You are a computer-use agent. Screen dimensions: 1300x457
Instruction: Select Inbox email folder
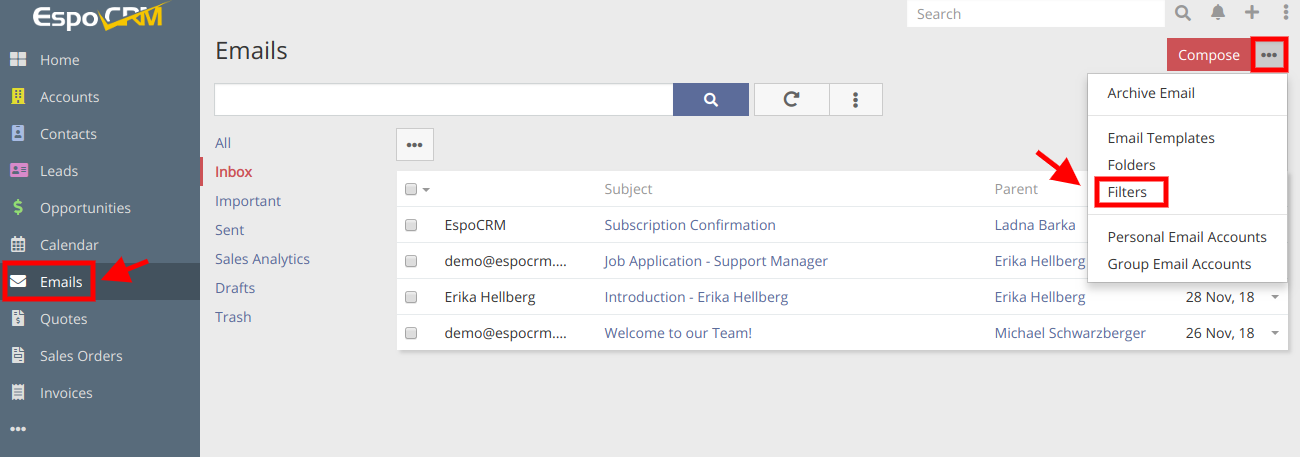[x=234, y=172]
